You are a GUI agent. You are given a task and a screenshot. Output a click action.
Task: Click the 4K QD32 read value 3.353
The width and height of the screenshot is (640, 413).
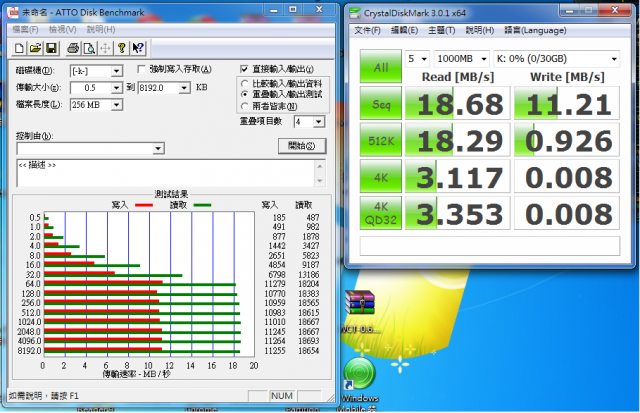point(458,213)
